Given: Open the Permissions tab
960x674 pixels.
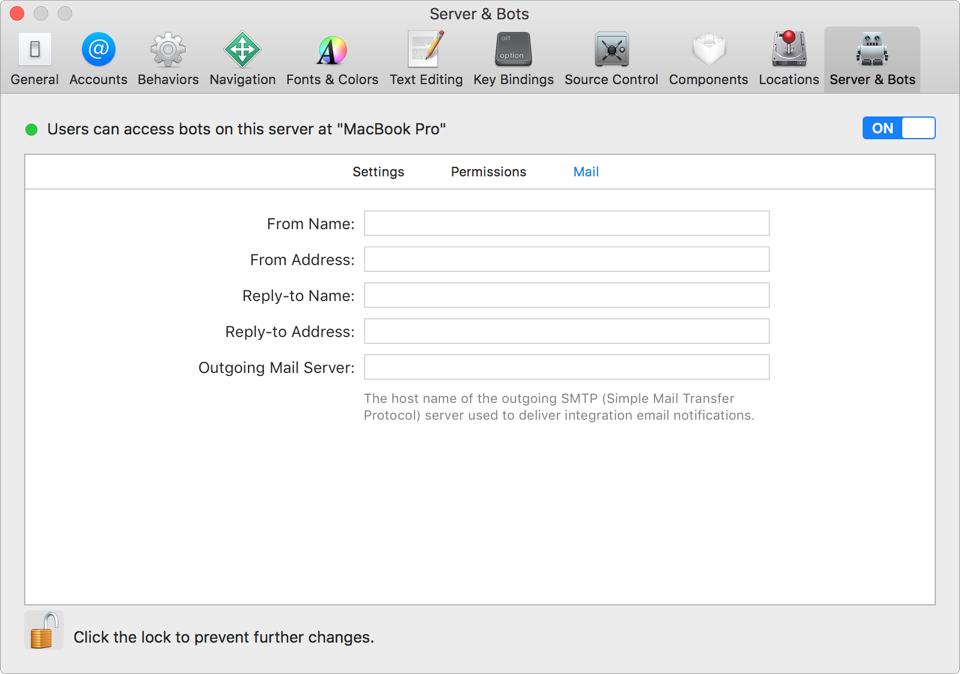Looking at the screenshot, I should coord(488,171).
